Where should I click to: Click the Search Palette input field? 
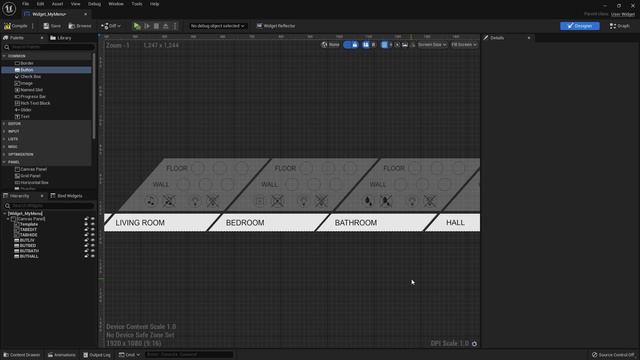click(x=49, y=47)
